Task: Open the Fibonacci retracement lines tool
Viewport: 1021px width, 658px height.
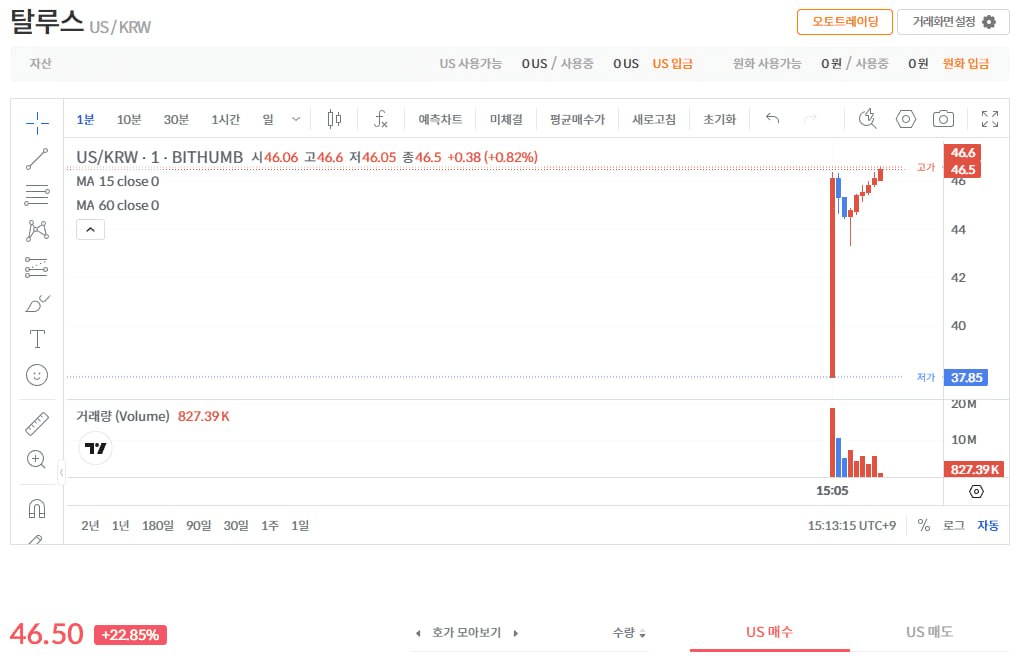Action: (x=37, y=195)
